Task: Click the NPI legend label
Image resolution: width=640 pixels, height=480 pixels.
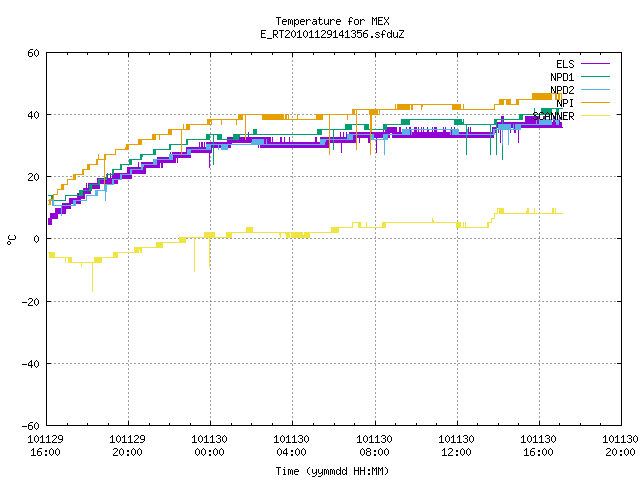Action: (565, 103)
